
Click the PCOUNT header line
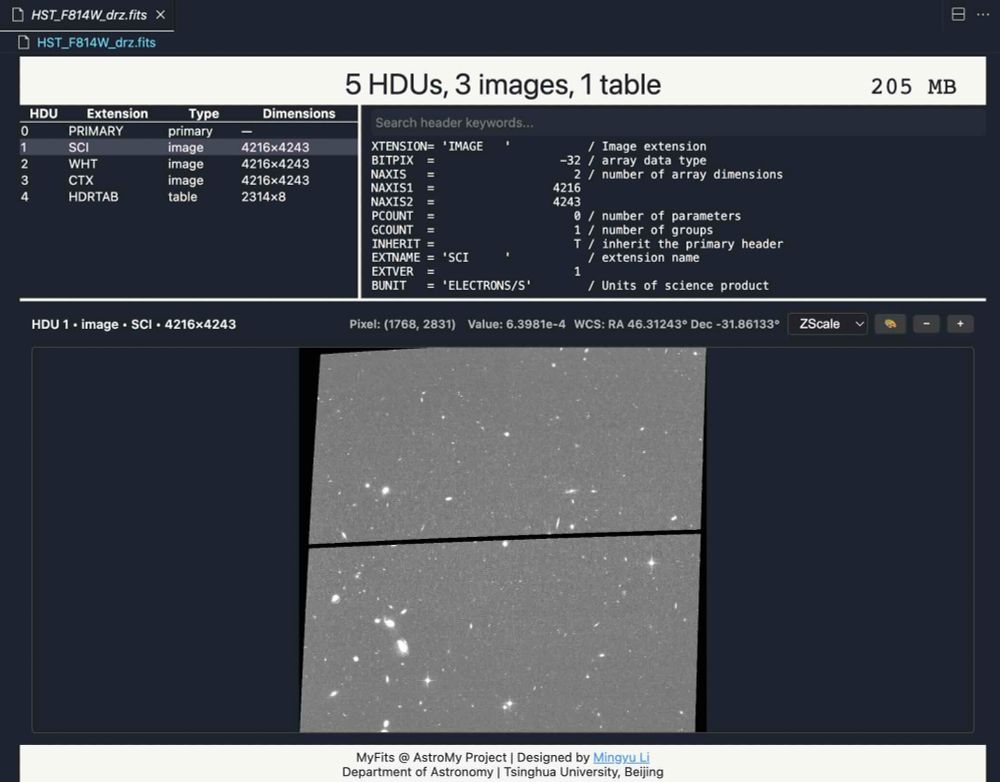(555, 216)
